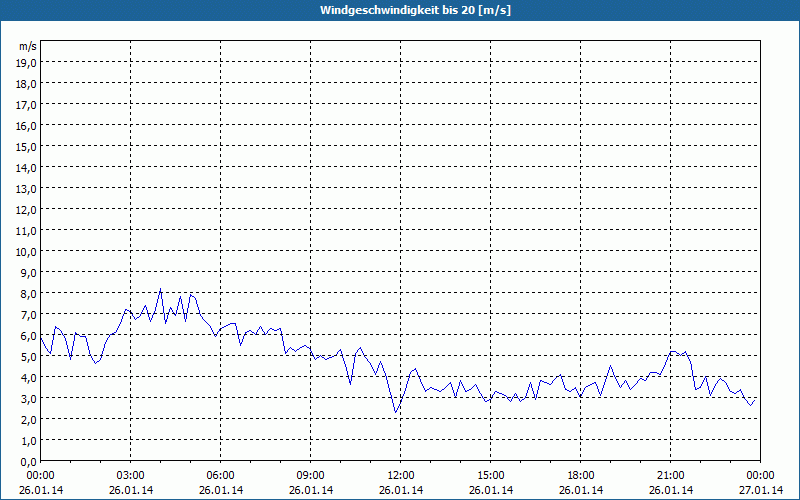Select the 18,0 y-axis label
The width and height of the screenshot is (800, 500).
tap(27, 84)
